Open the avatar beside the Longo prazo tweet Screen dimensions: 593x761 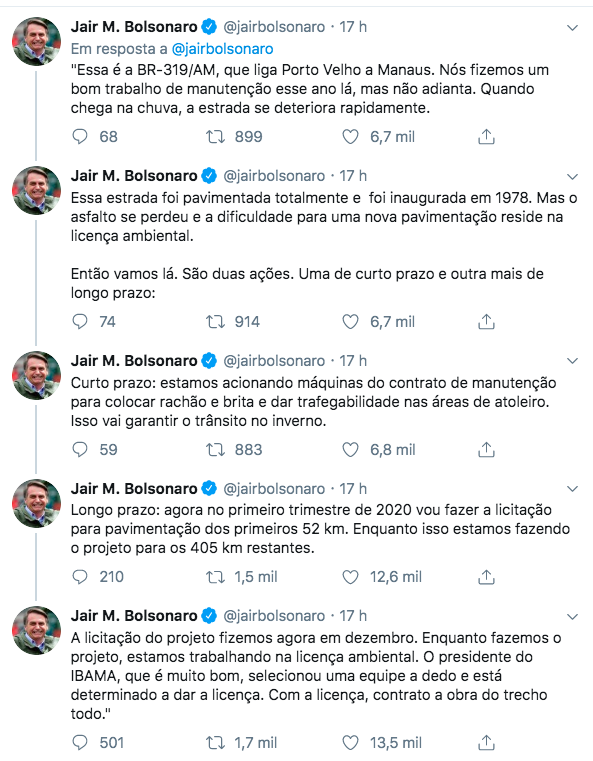(36, 503)
